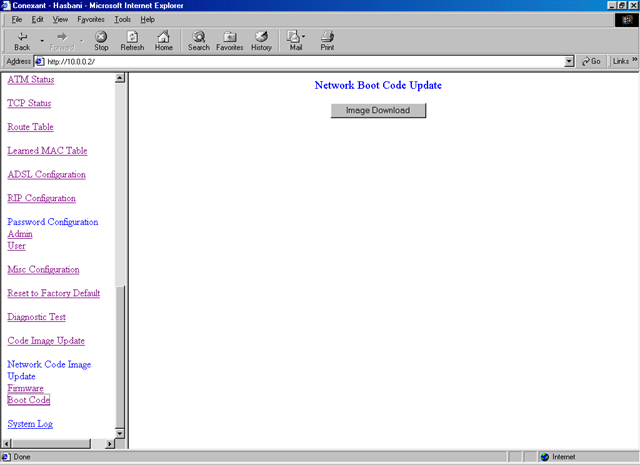Click the Back toolbar icon
640x465 pixels.
pyautogui.click(x=22, y=38)
